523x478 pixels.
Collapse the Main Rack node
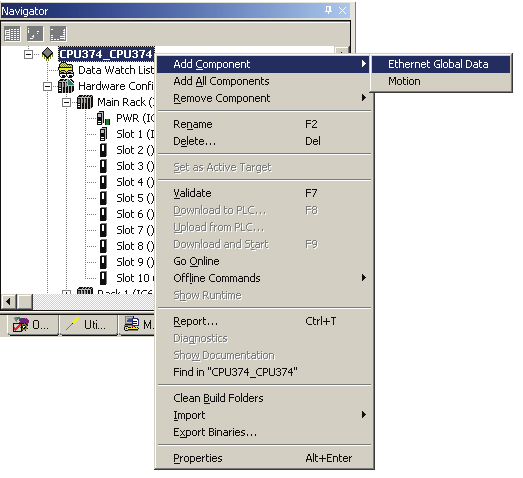pos(66,102)
